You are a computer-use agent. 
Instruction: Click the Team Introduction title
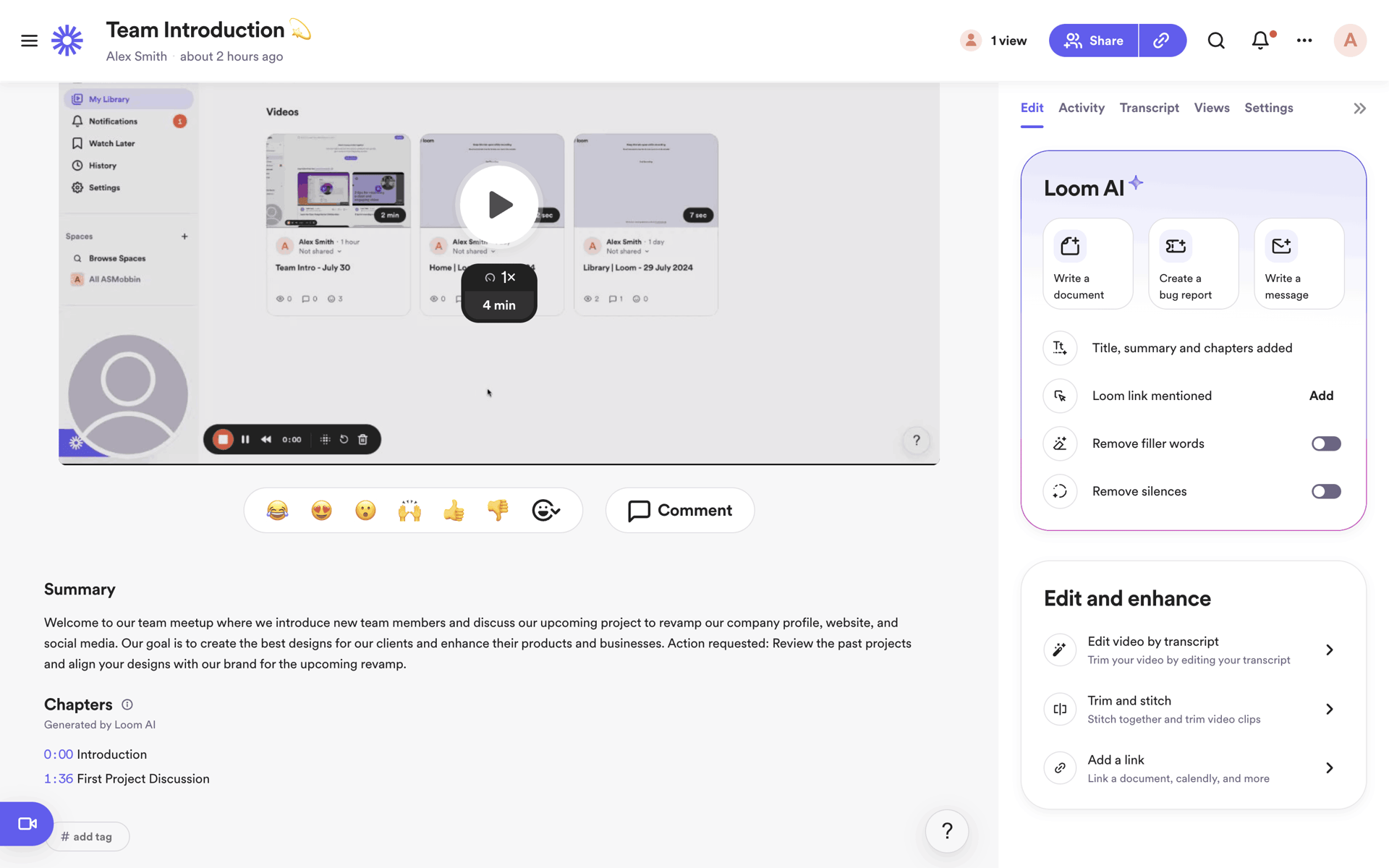(195, 30)
